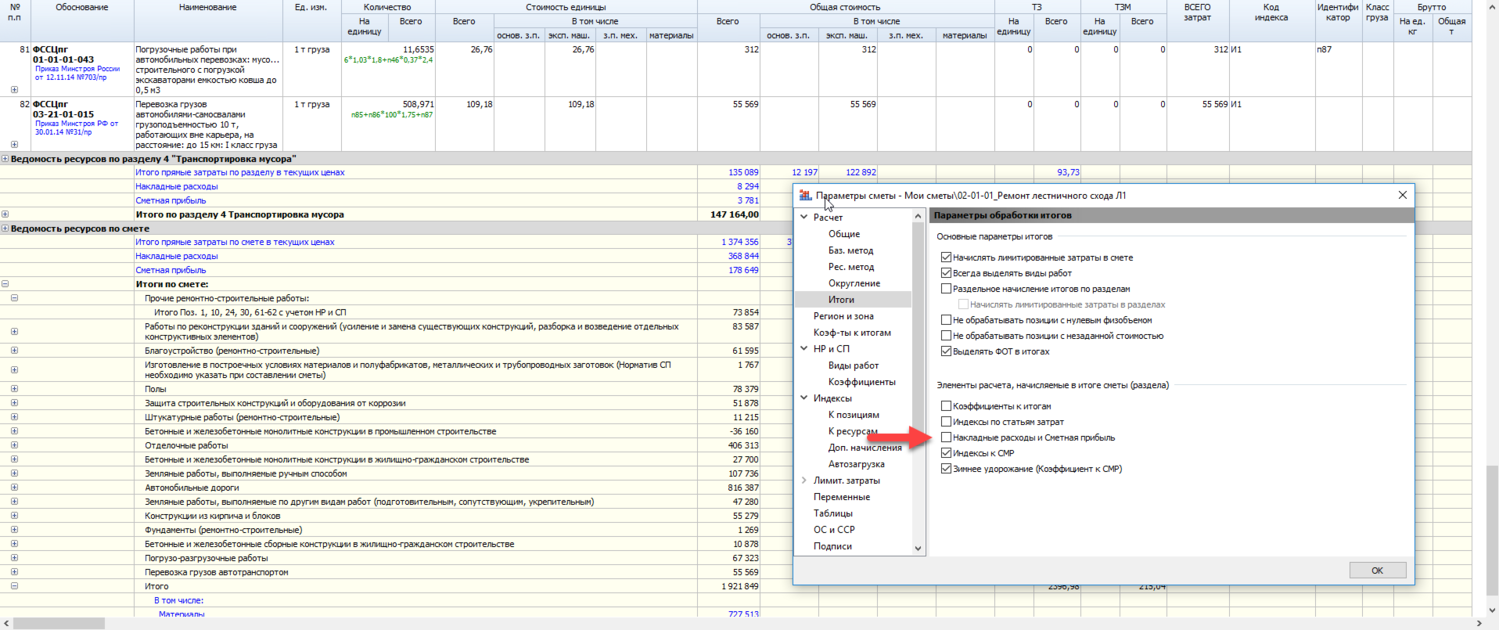Expand the Отделочные работы row
This screenshot has height=630, width=1499.
tap(14, 446)
